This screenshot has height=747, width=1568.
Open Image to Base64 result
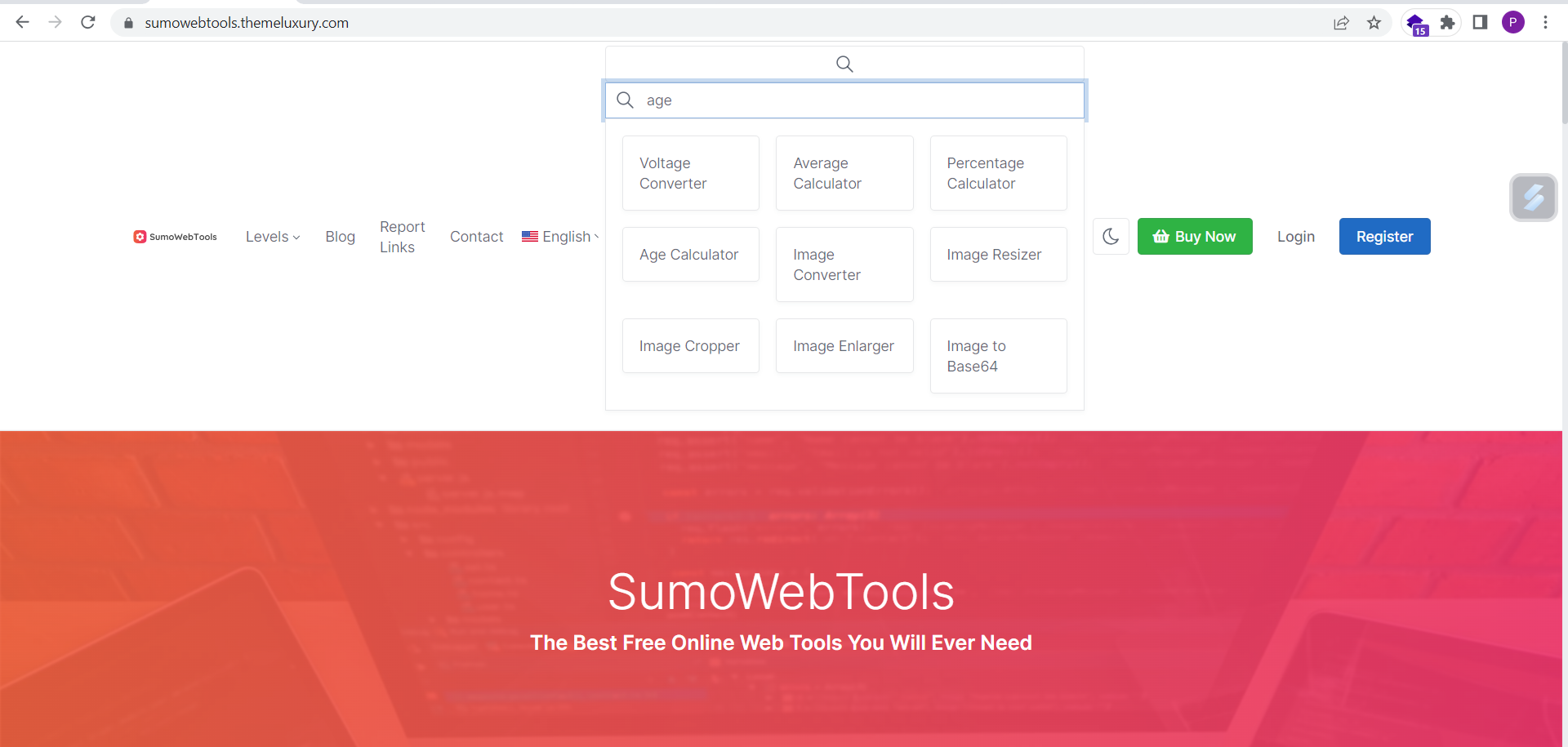[998, 356]
